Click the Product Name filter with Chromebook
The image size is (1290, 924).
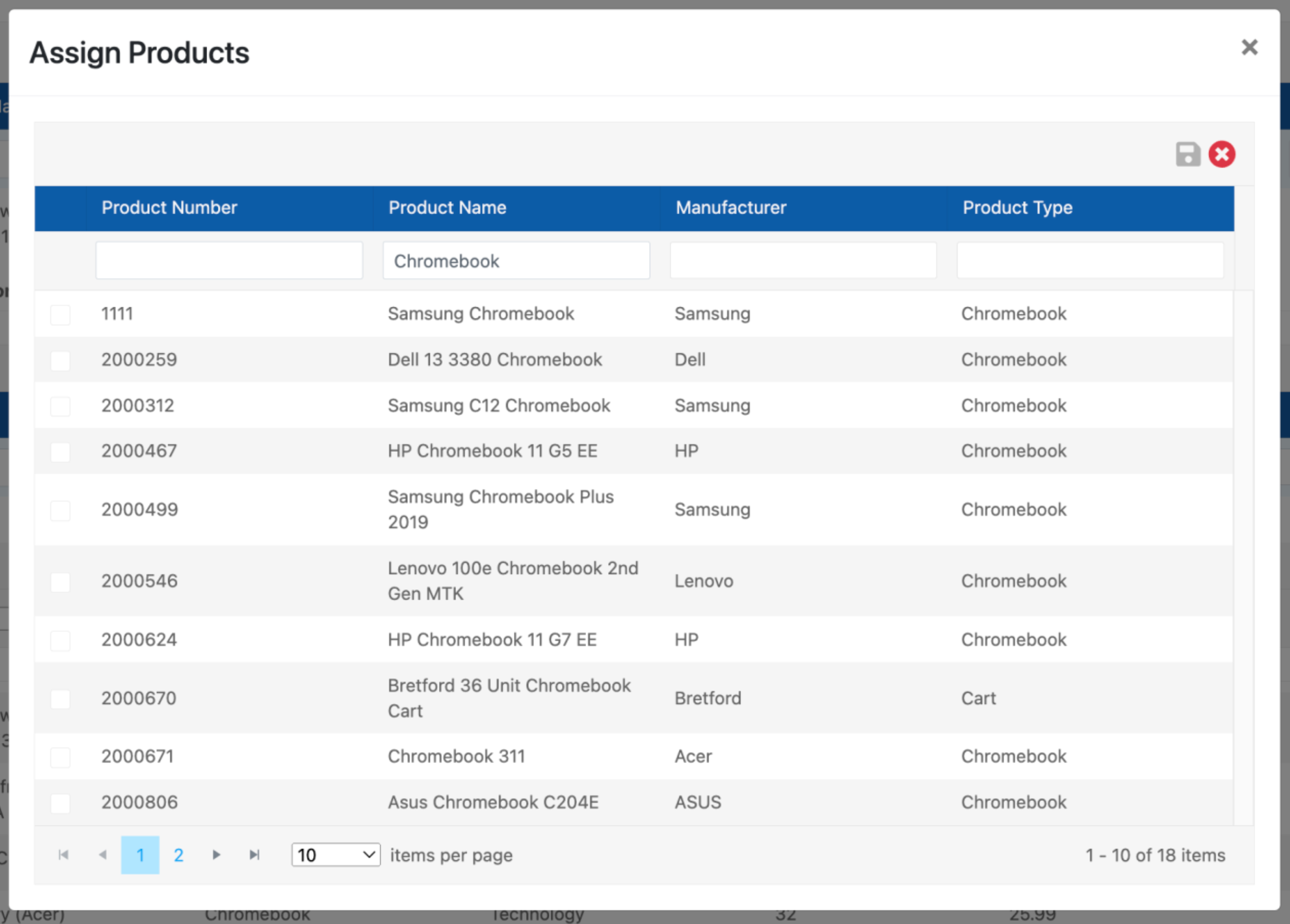517,261
